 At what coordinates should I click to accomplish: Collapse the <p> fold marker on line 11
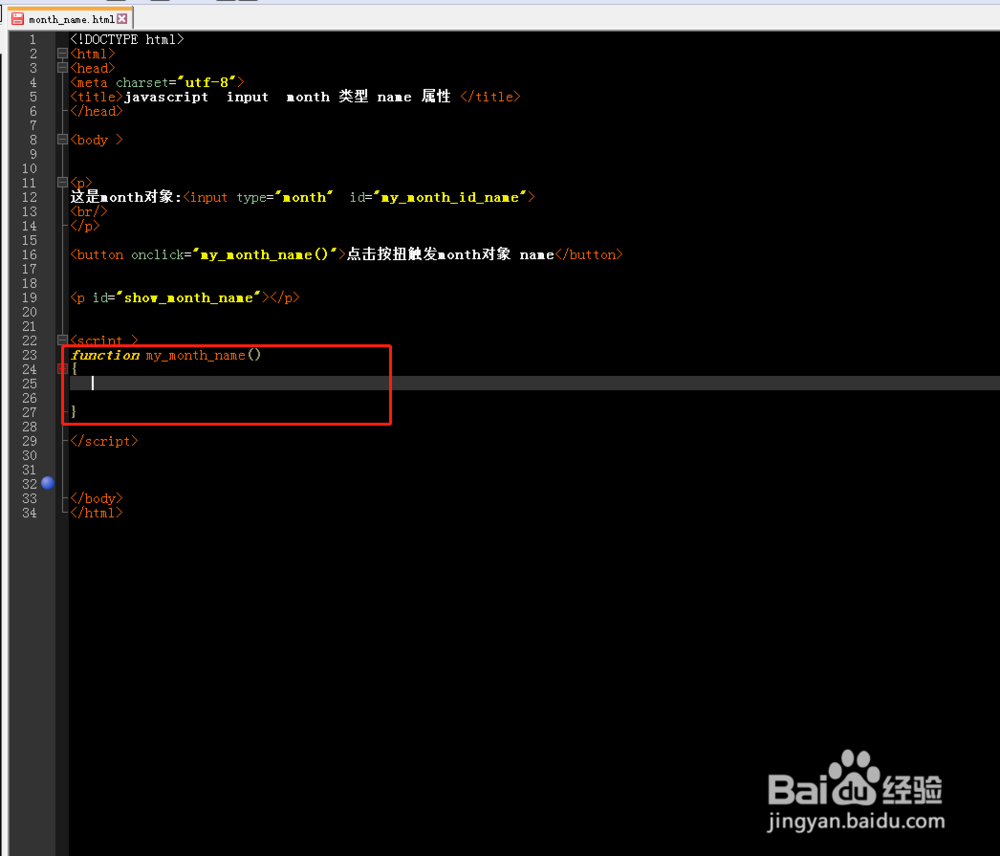(62, 182)
